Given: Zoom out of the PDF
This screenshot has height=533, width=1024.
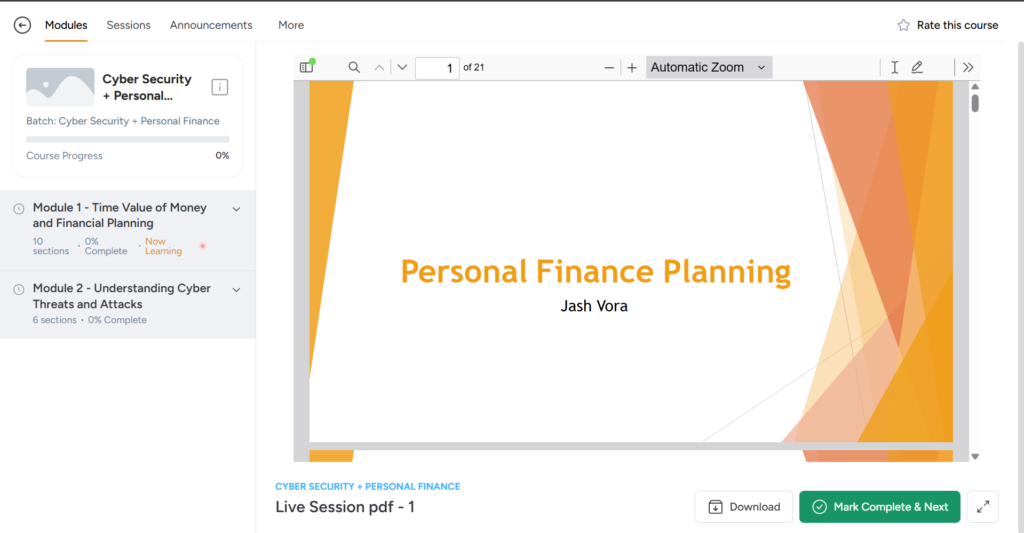Looking at the screenshot, I should [x=609, y=68].
